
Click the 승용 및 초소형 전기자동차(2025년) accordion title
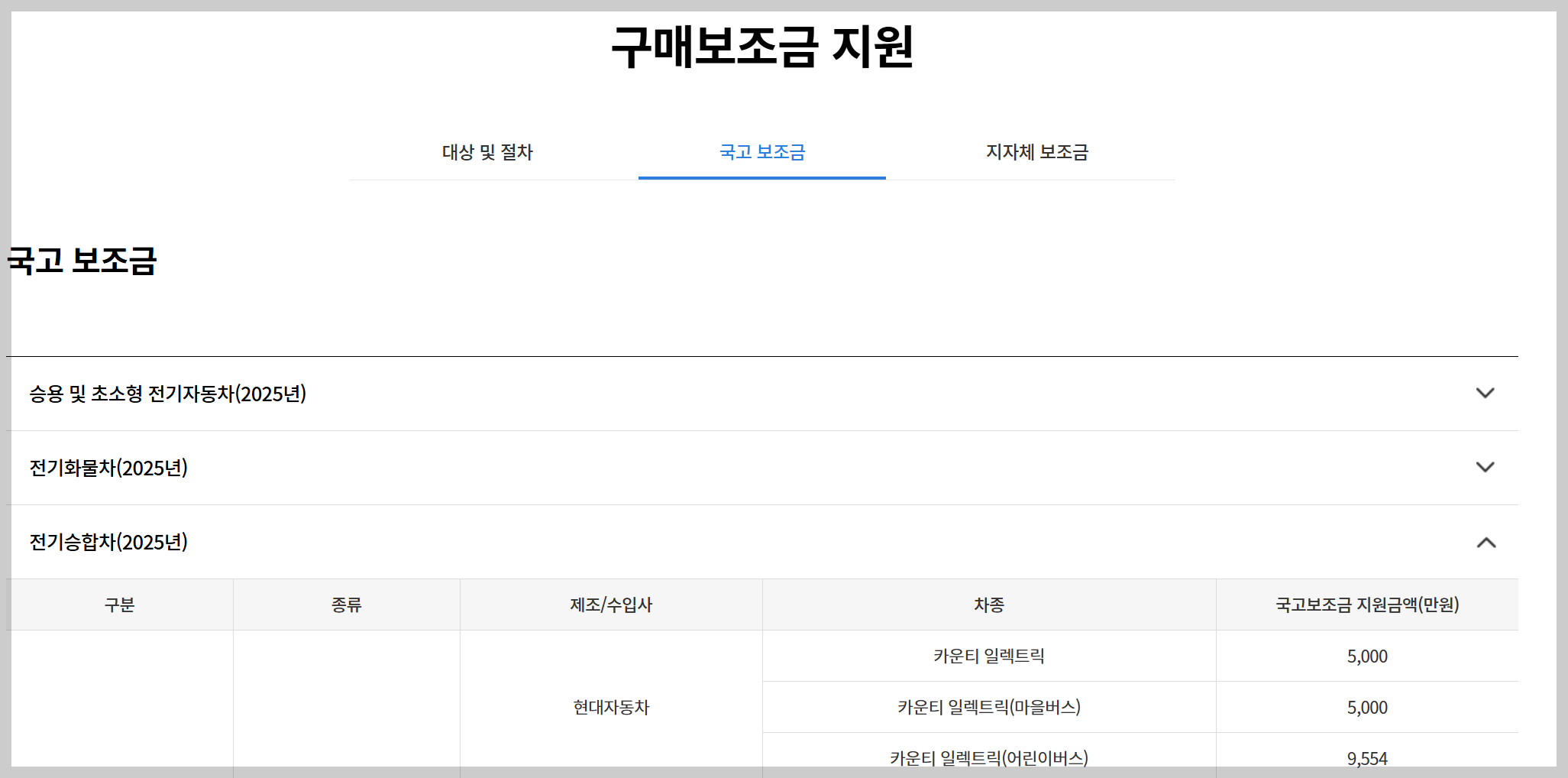(168, 394)
